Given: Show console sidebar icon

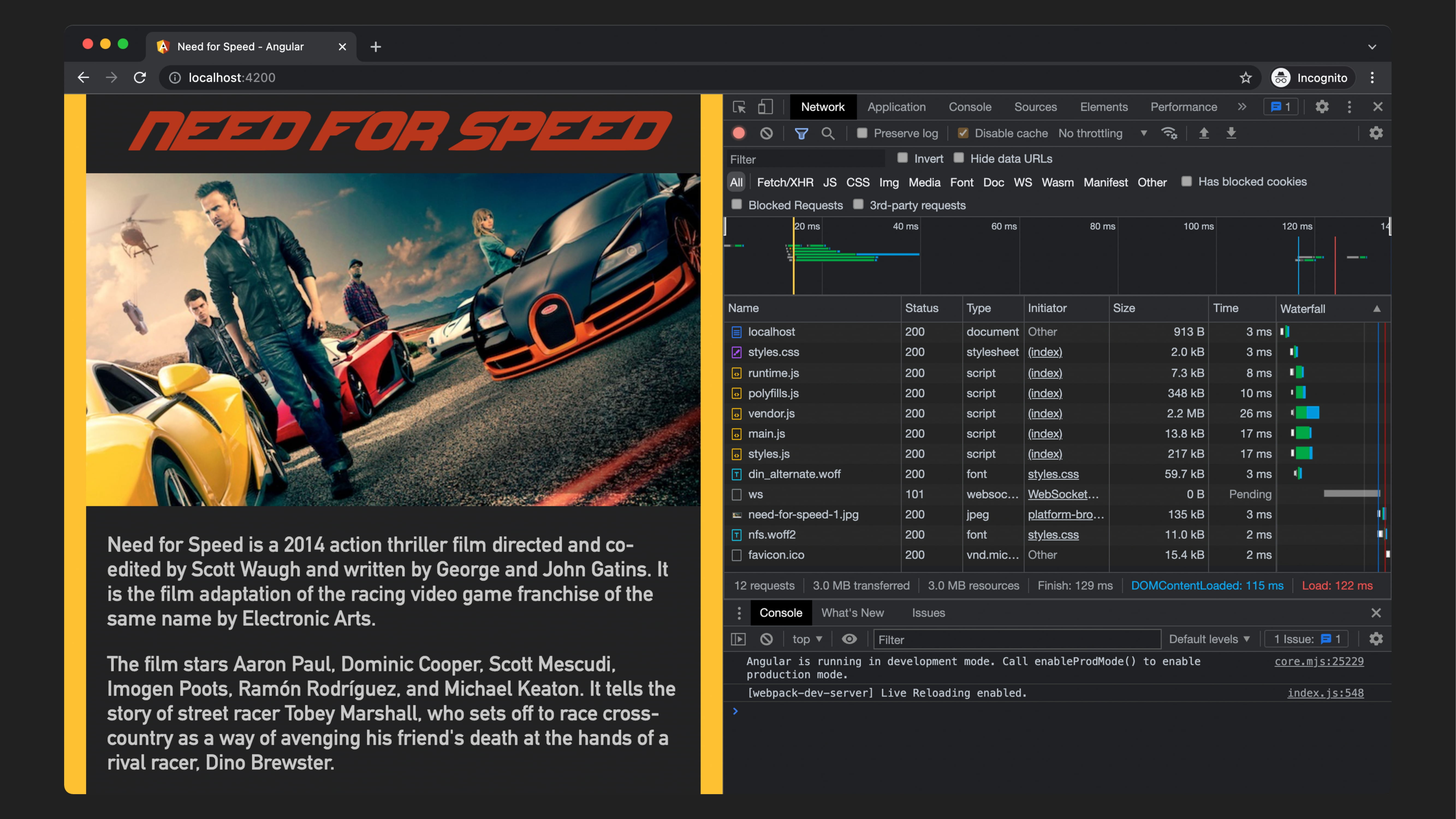Looking at the screenshot, I should click(738, 639).
